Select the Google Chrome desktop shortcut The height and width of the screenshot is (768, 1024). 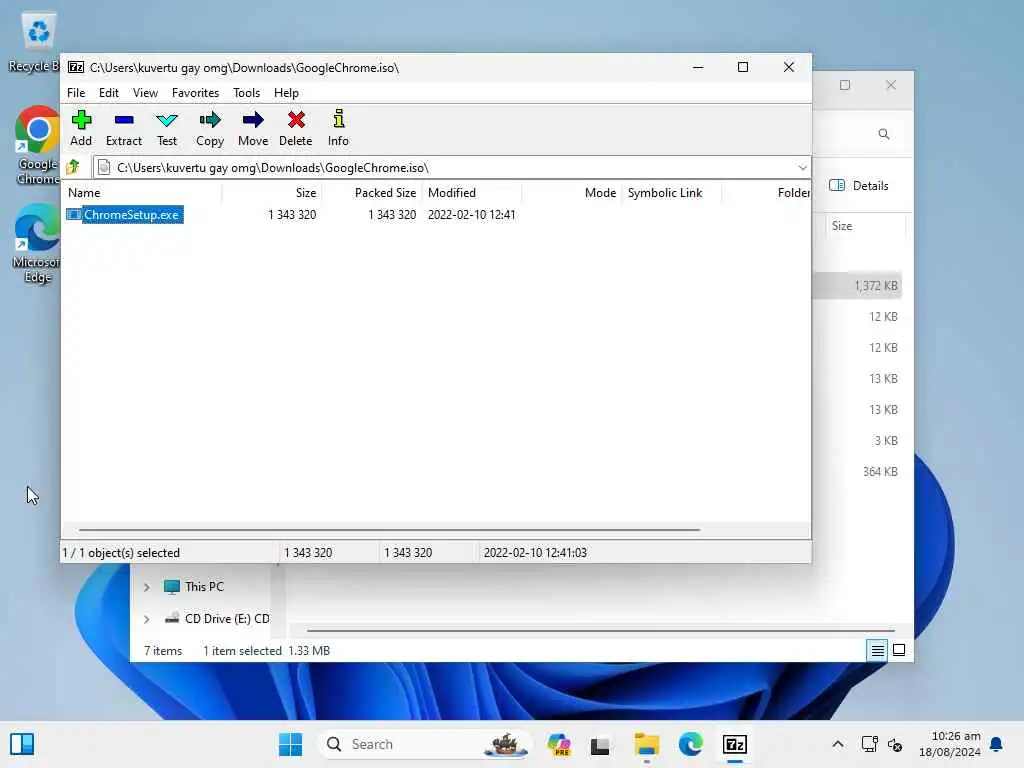pos(37,146)
